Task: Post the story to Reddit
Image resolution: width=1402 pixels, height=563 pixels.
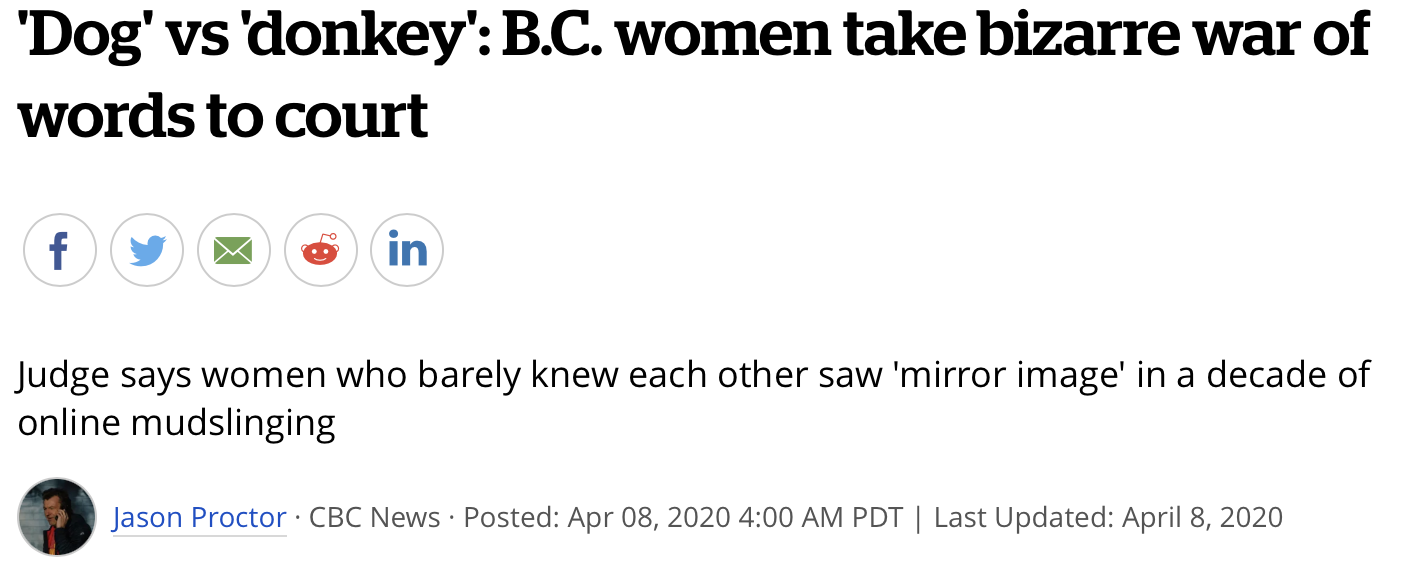Action: point(321,250)
